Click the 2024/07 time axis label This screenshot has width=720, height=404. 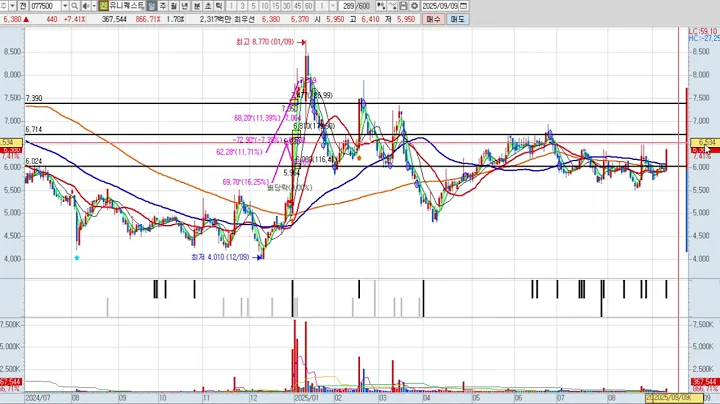(38, 398)
